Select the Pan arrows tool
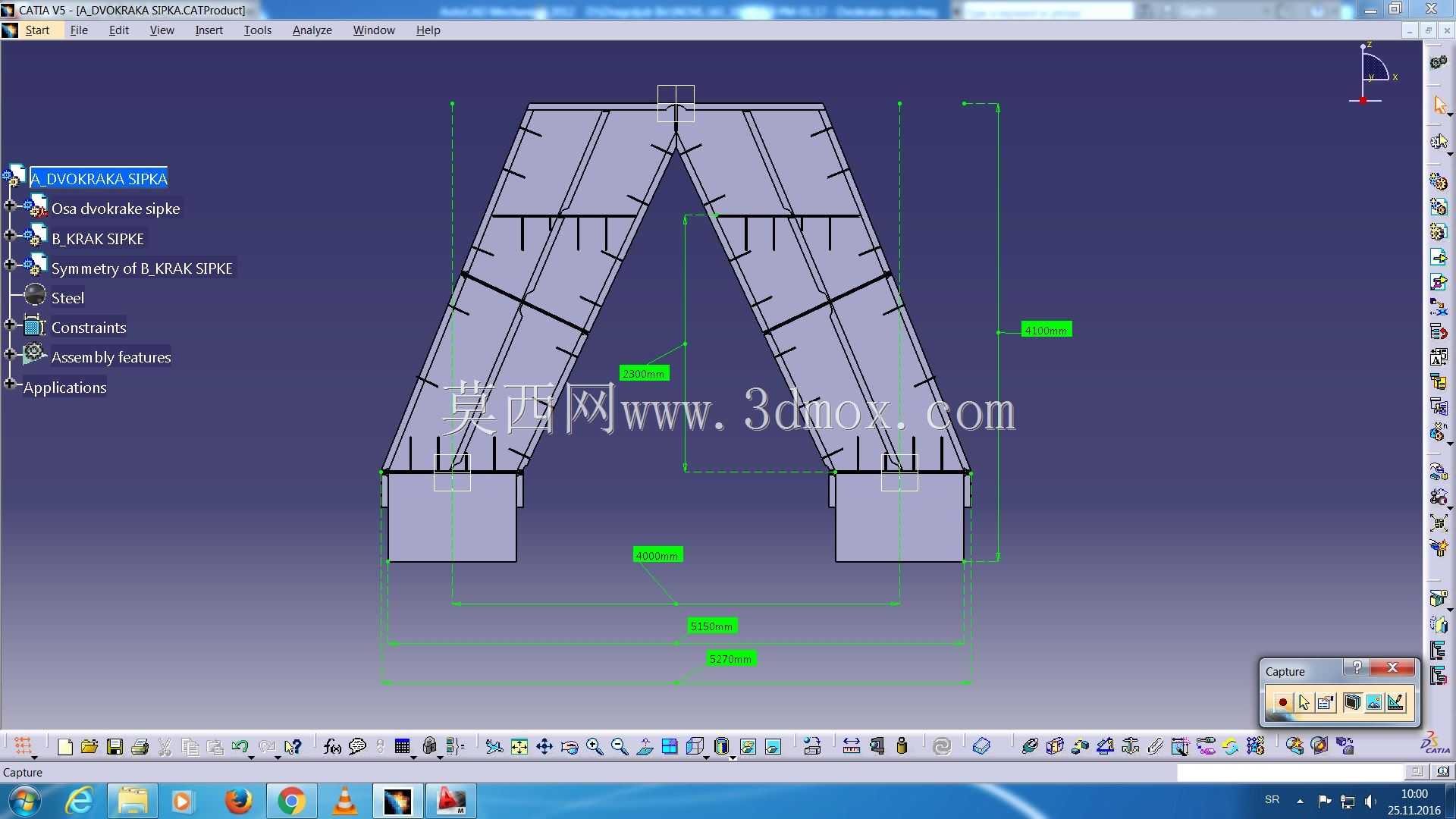Viewport: 1456px width, 819px height. point(544,747)
